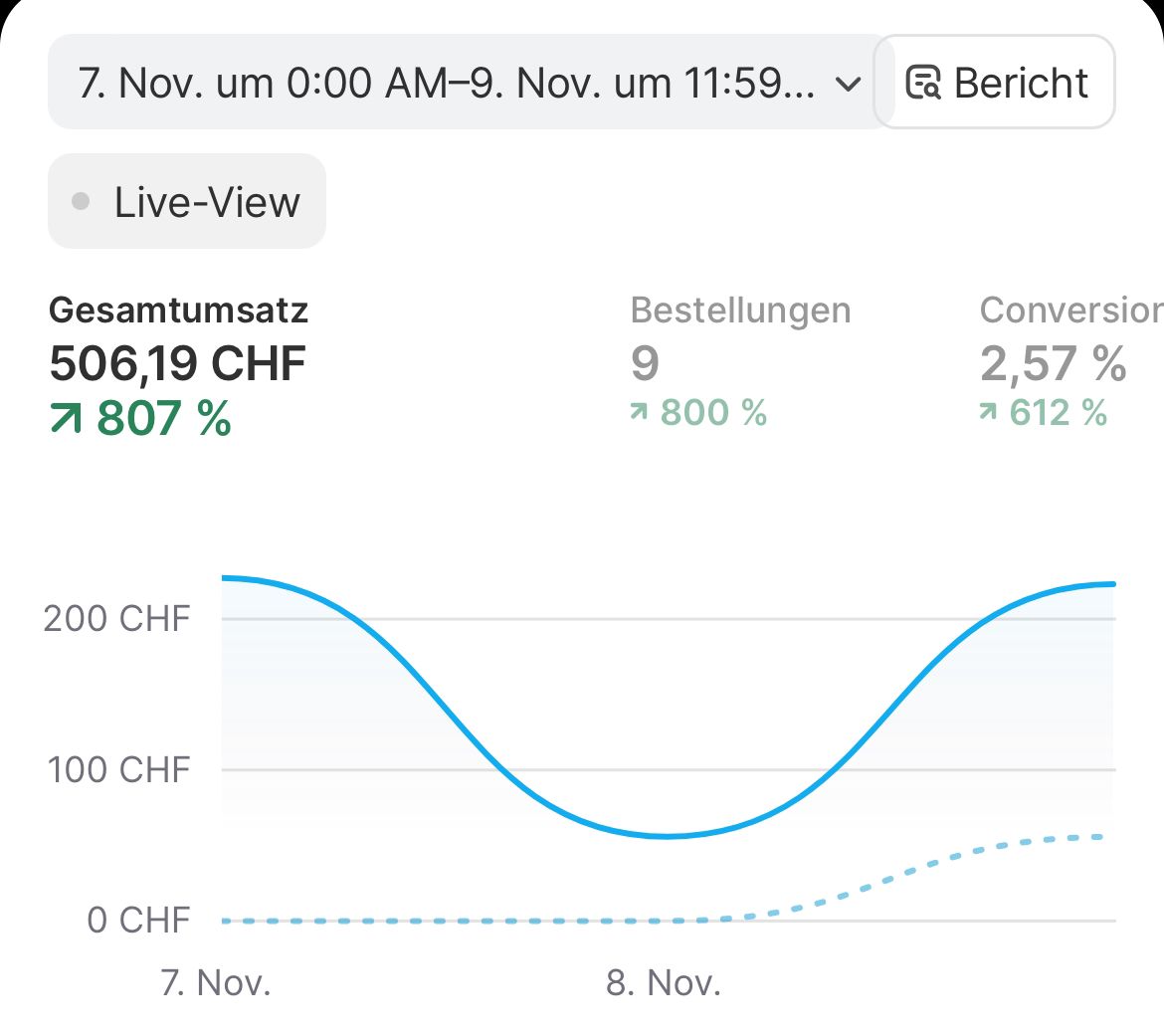Click the trend arrow beside 800 %

click(639, 413)
